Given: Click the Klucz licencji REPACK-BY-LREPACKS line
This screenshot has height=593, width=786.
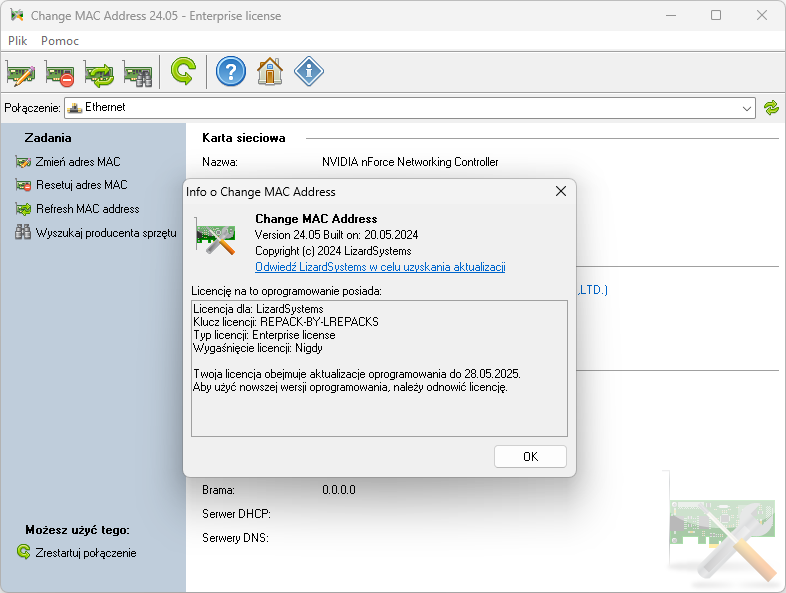Looking at the screenshot, I should click(x=286, y=322).
